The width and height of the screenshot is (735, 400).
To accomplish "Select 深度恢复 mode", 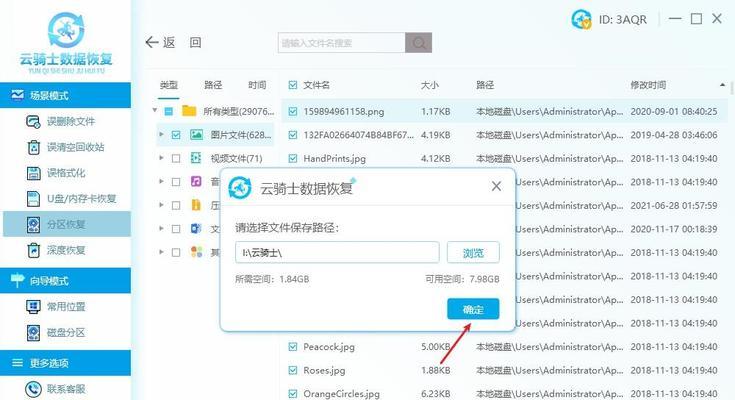I will 67,250.
